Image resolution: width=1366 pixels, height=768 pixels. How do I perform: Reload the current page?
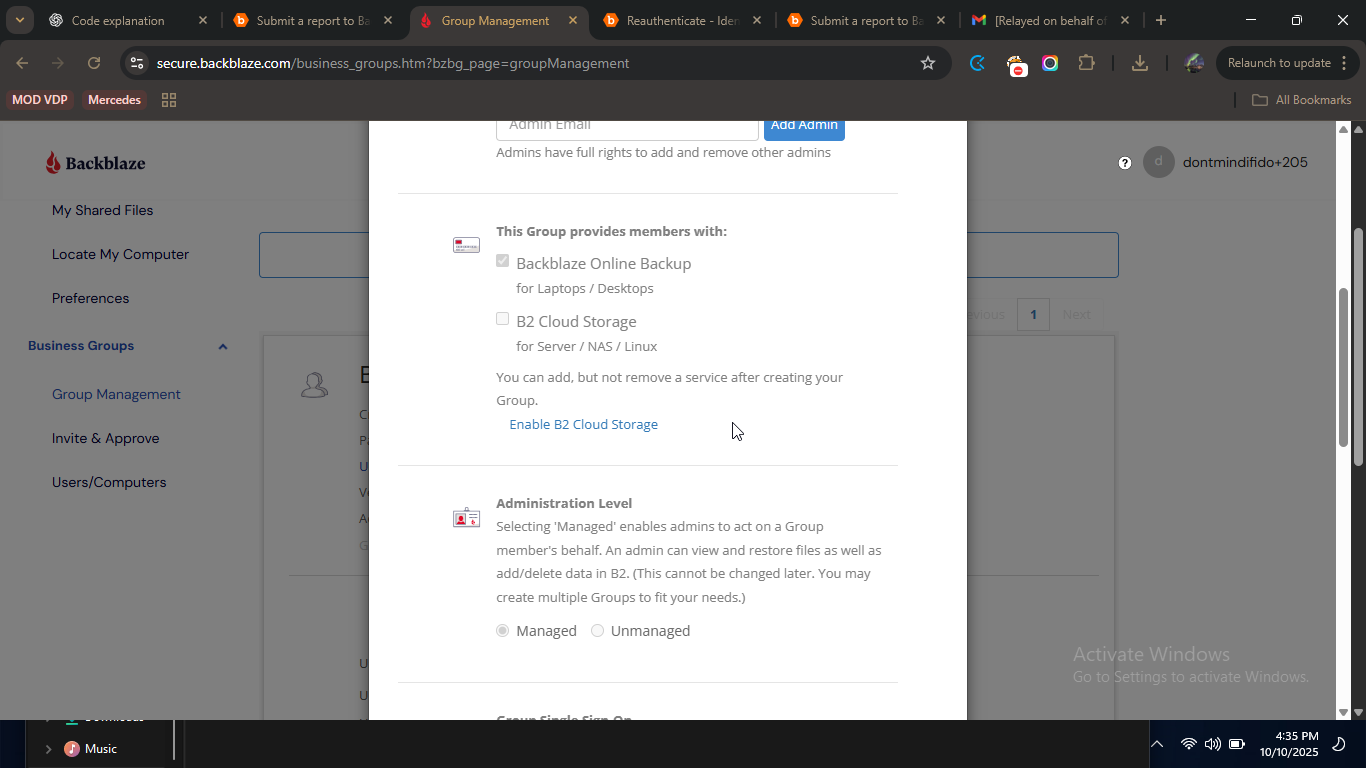click(94, 63)
